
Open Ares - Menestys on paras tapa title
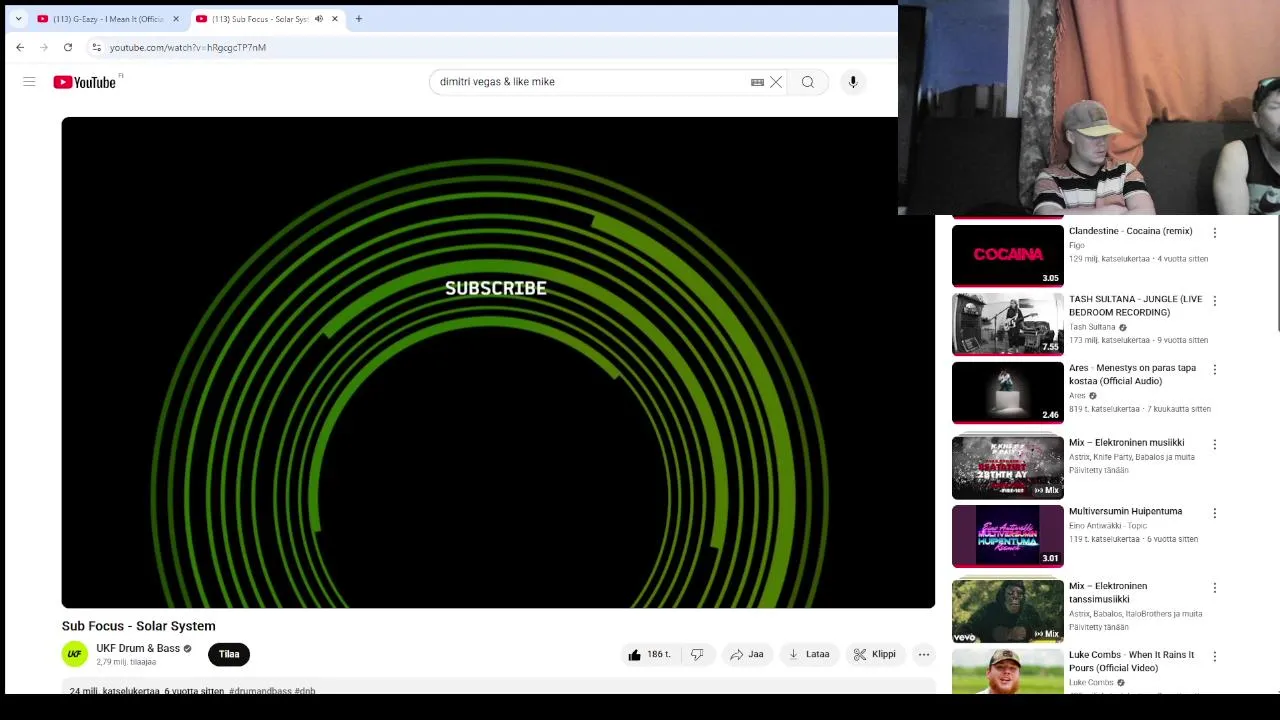(1132, 374)
